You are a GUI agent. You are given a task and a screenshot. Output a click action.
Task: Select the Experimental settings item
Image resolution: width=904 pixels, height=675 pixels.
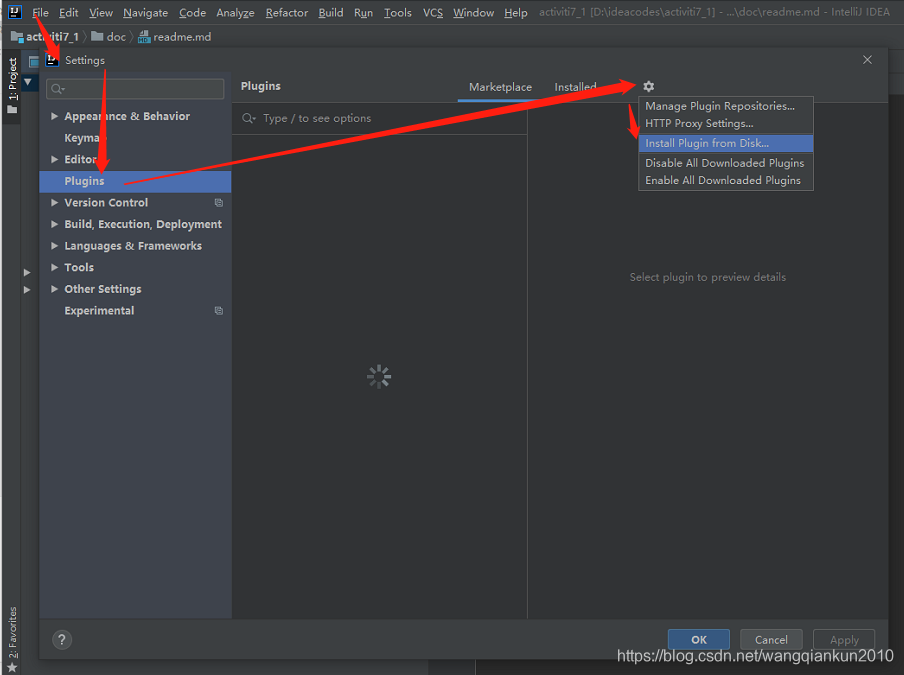coord(135,311)
